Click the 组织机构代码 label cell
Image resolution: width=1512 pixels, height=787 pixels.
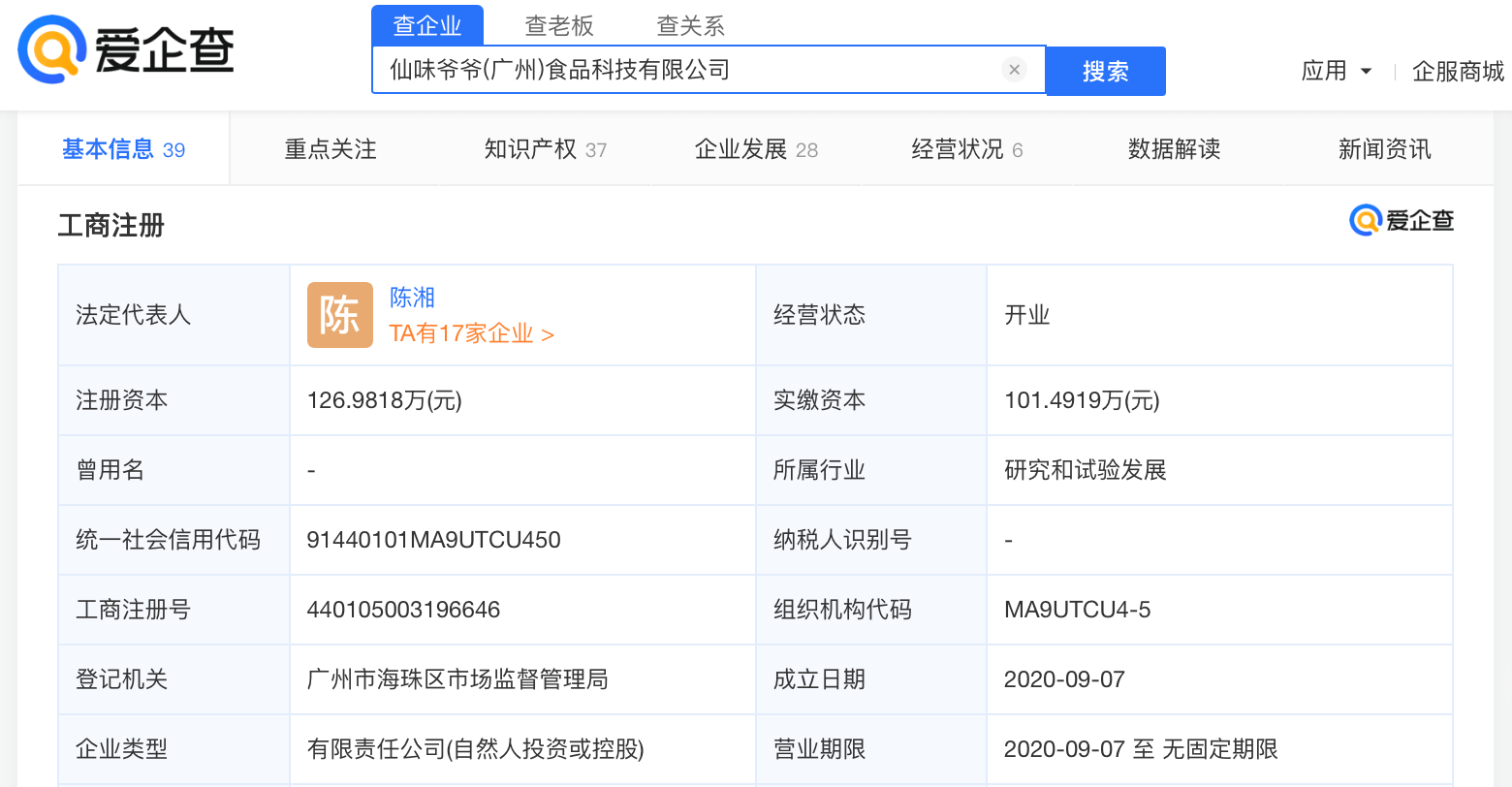coord(870,610)
